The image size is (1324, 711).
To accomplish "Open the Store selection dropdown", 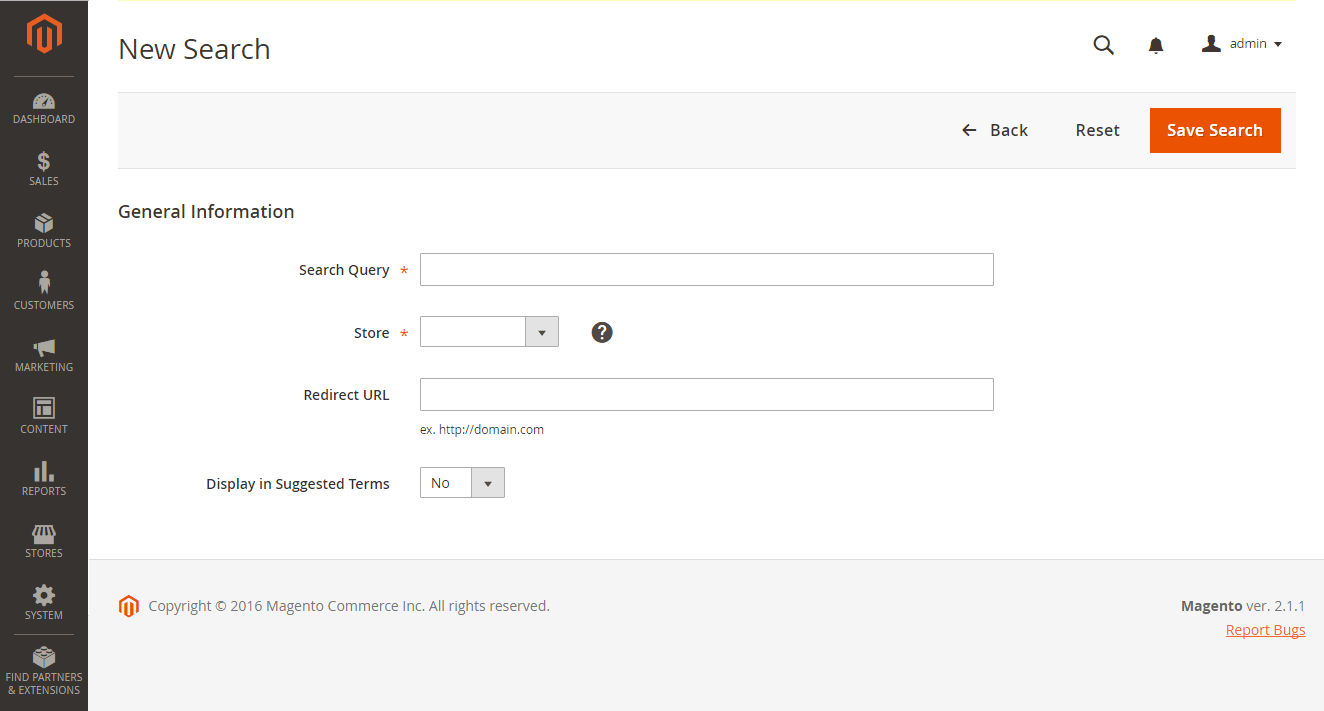I will (x=541, y=331).
